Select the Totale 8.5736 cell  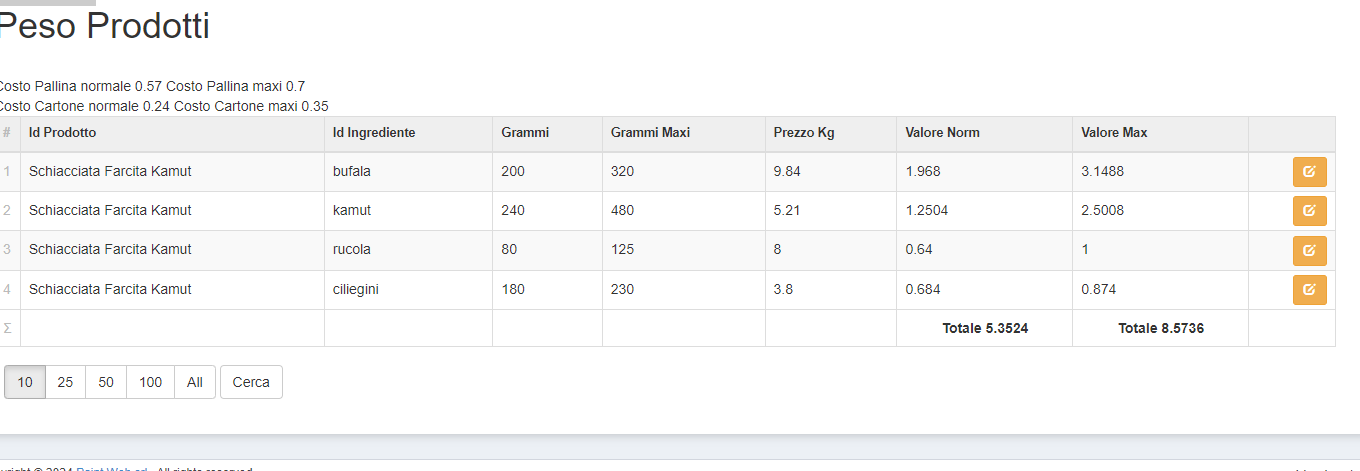1160,328
